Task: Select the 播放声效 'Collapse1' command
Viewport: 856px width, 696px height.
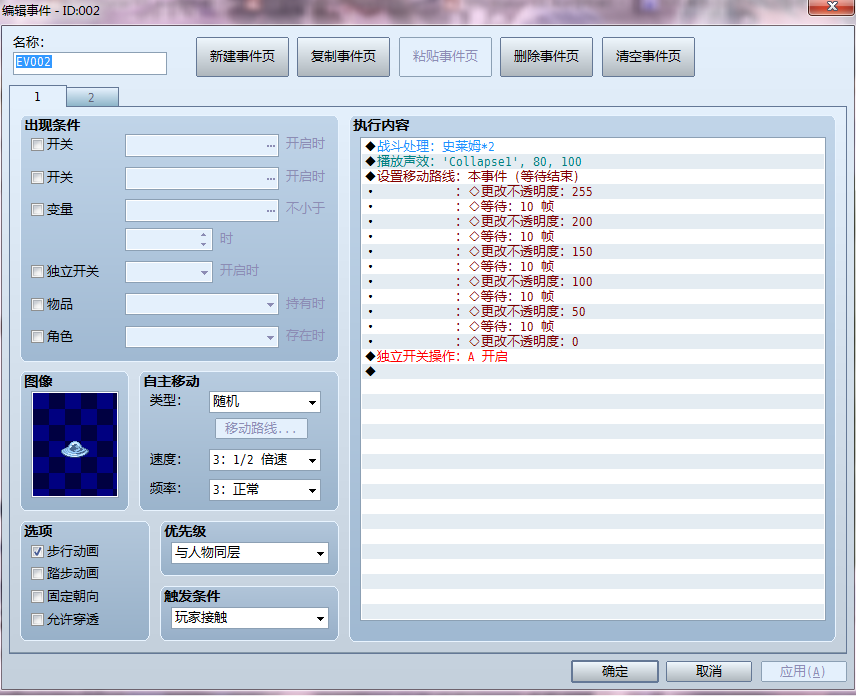Action: point(593,162)
